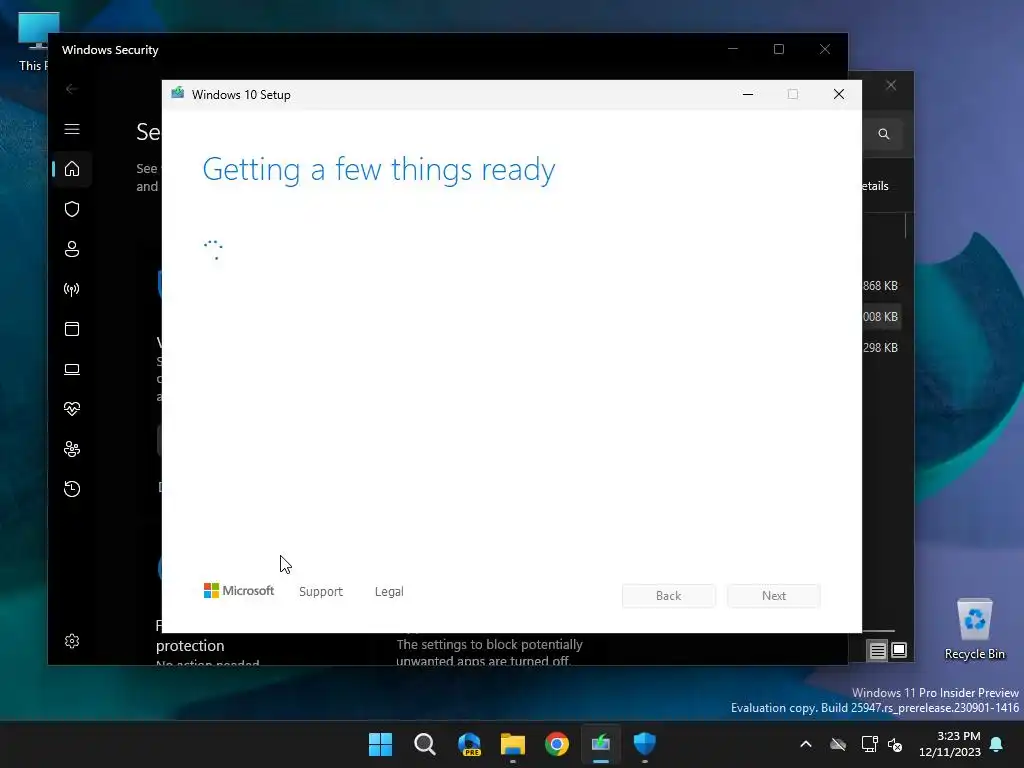
Task: Click the Next button in Setup
Action: click(774, 596)
